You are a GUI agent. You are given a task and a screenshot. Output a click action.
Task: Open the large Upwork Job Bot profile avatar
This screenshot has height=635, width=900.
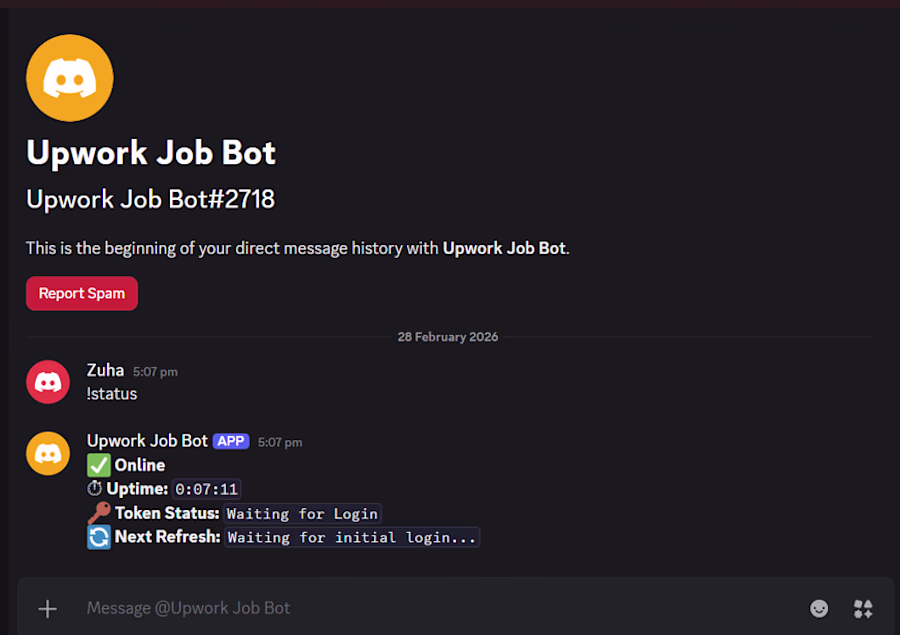click(x=69, y=78)
